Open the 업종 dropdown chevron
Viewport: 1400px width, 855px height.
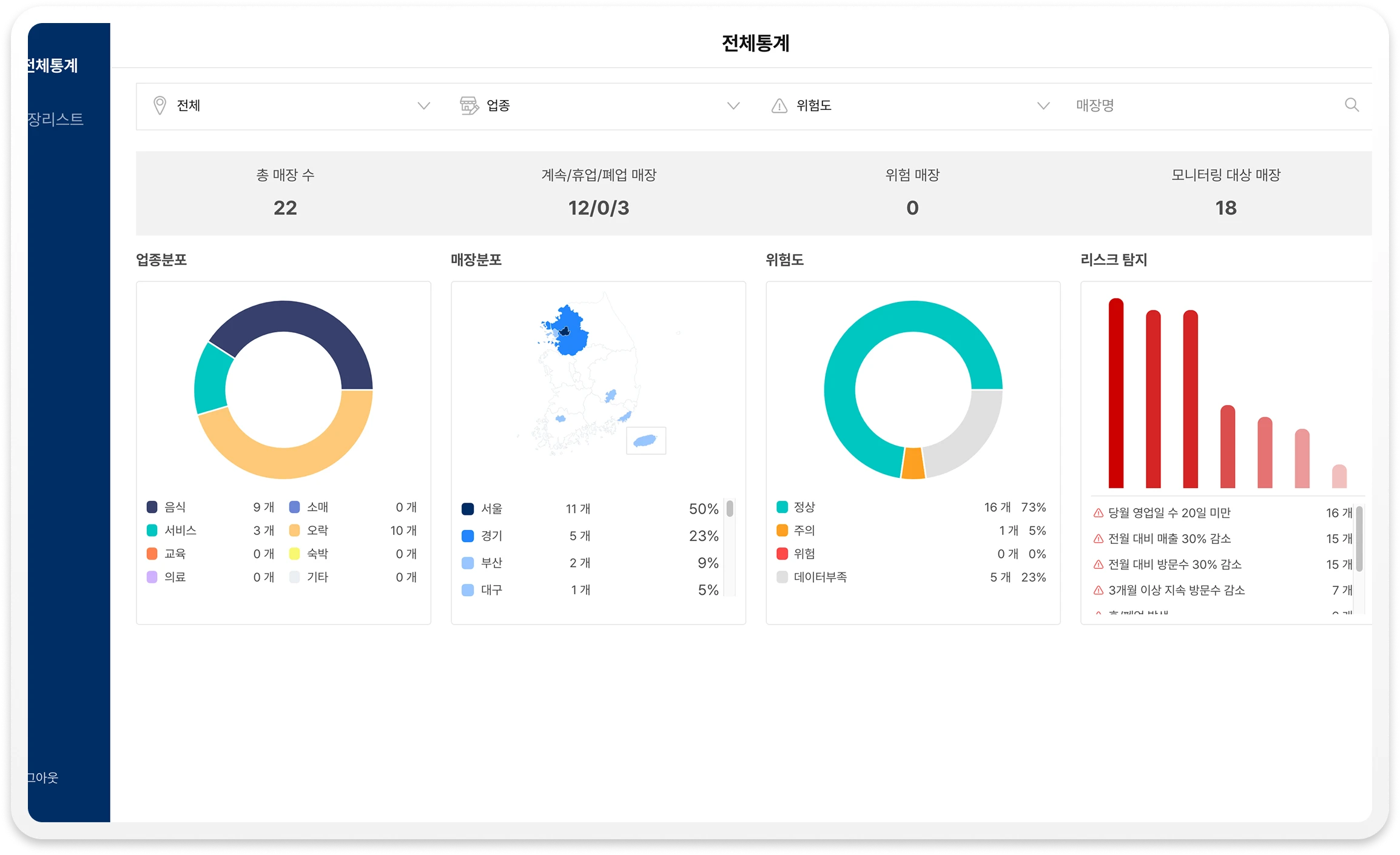point(733,106)
